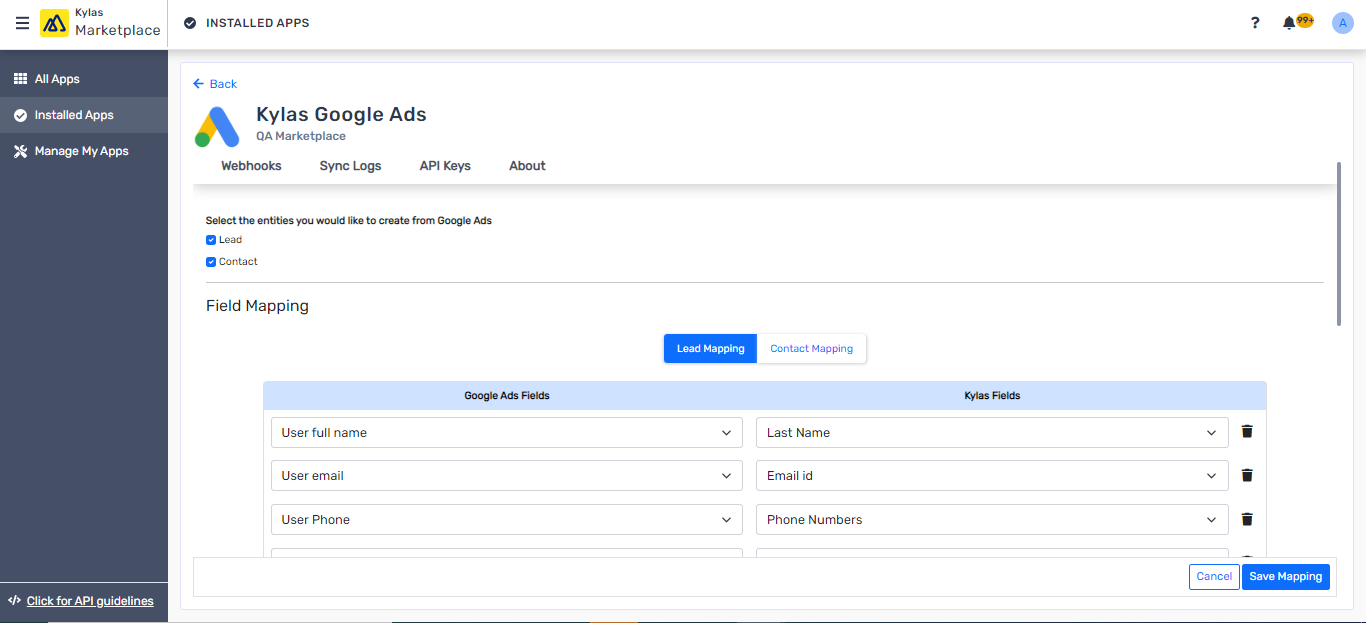Open the hamburger navigation menu
1366x623 pixels.
(22, 23)
